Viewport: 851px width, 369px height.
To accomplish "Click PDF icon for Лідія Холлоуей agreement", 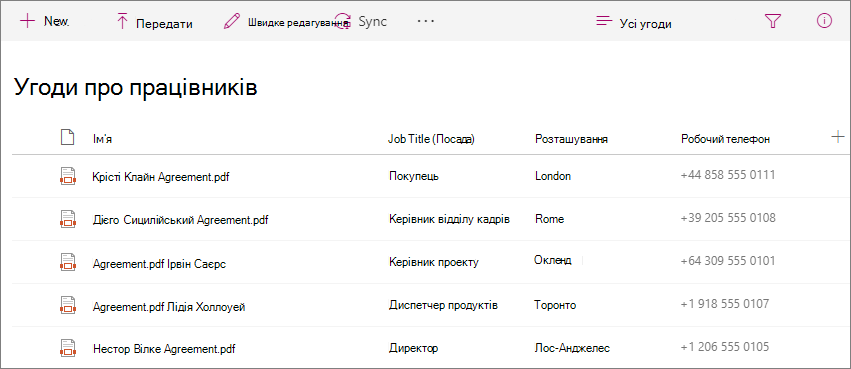I will tap(67, 304).
